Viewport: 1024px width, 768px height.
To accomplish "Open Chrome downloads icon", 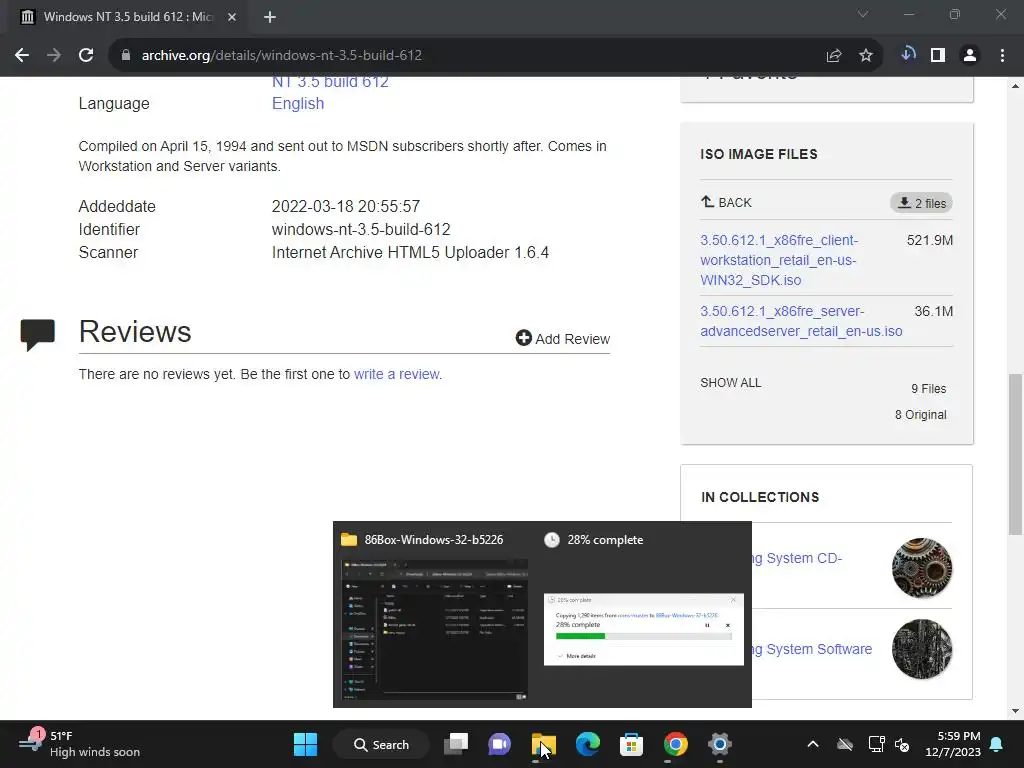I will click(x=908, y=54).
